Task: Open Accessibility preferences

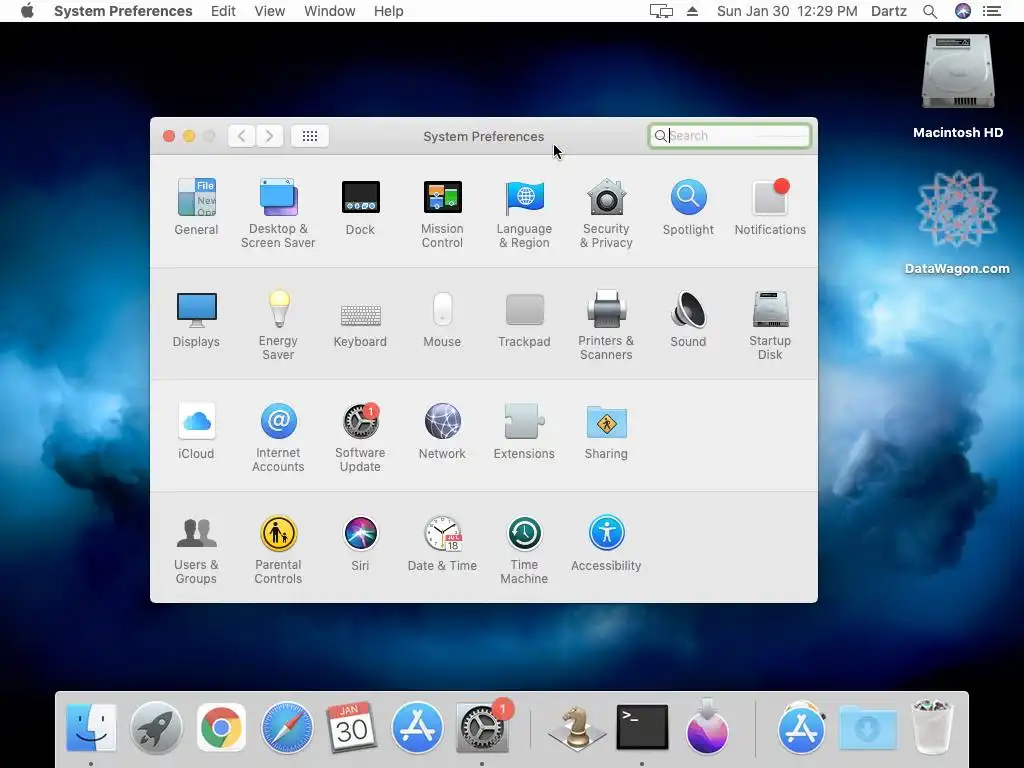Action: 606,543
